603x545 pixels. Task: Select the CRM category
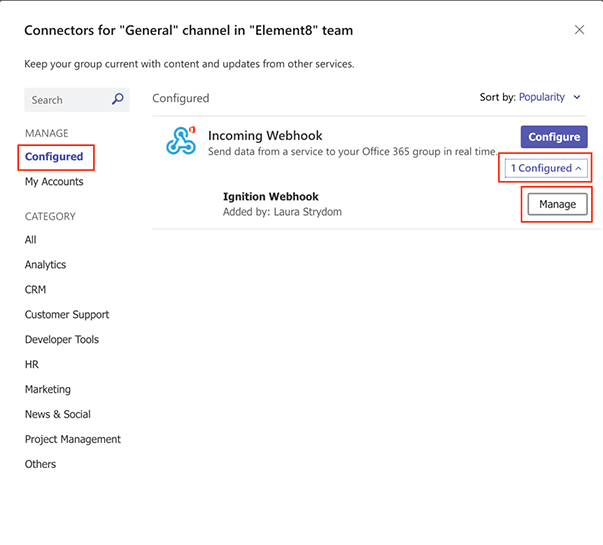[35, 290]
